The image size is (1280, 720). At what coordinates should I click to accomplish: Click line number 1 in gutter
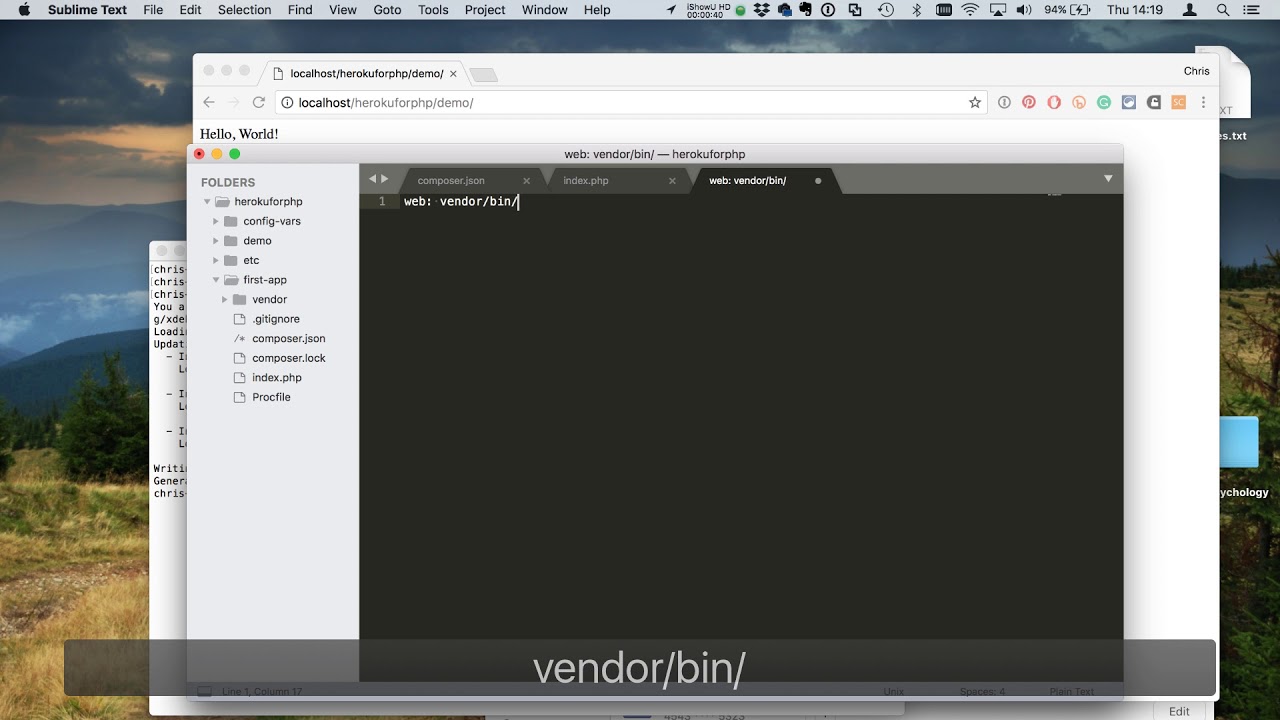[x=381, y=202]
